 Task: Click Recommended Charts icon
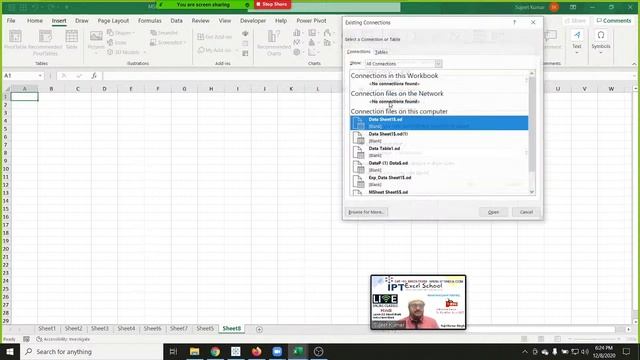(x=274, y=42)
